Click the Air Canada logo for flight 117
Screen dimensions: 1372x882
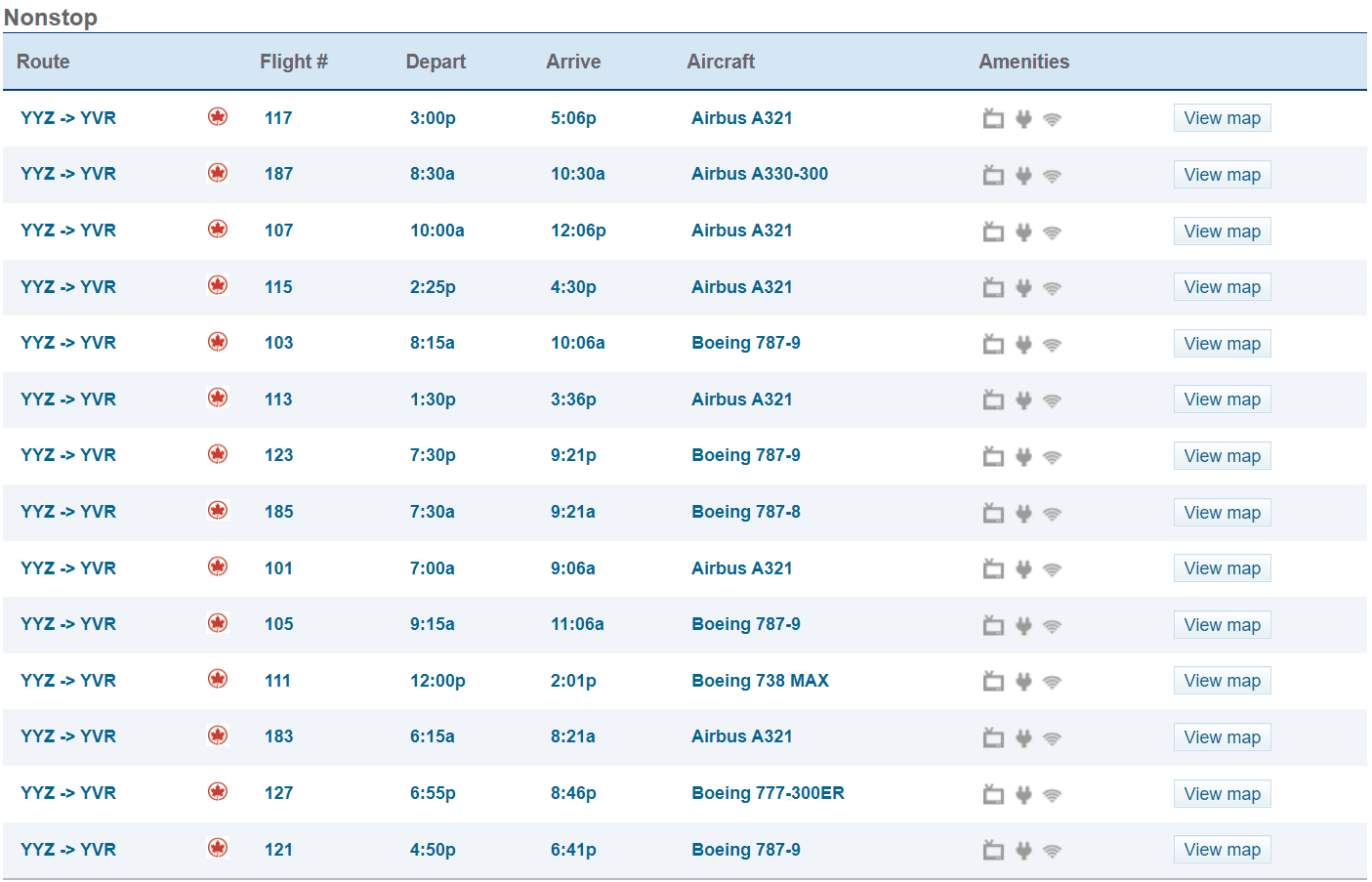pos(218,117)
